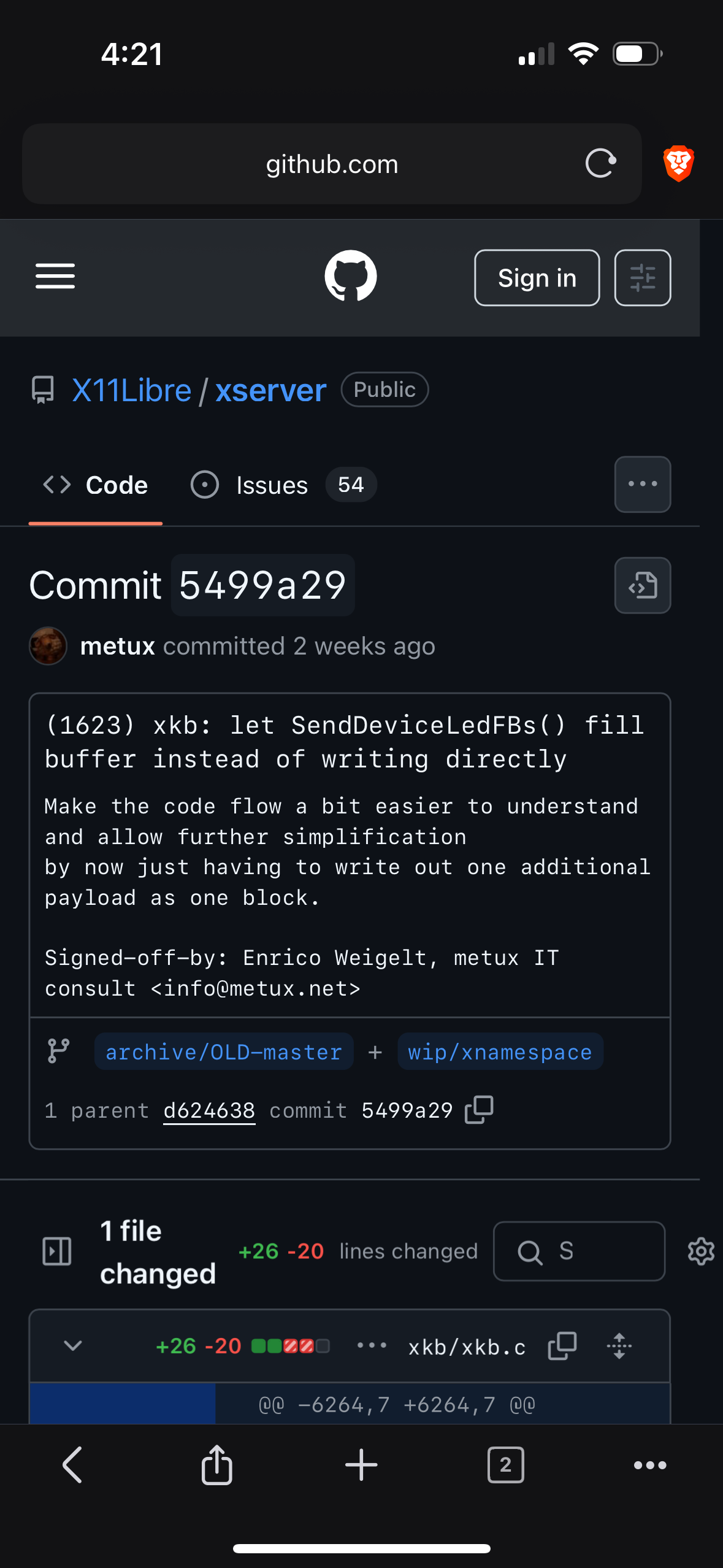Focus the search files input field
Screen dimensions: 723x1568
pyautogui.click(x=580, y=1251)
